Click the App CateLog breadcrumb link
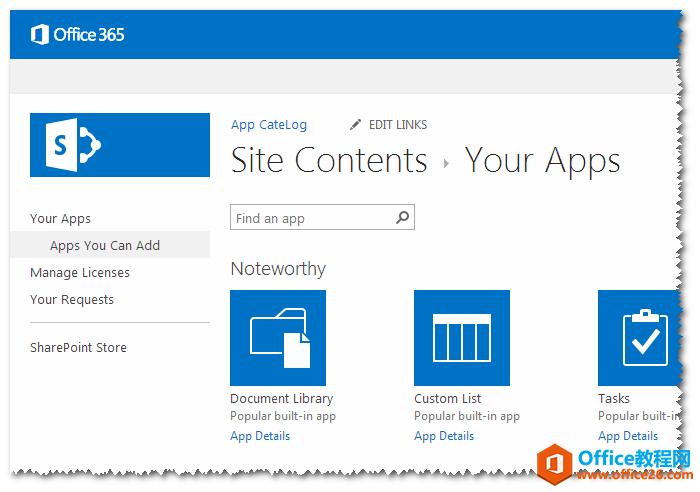This screenshot has width=700, height=492. click(x=269, y=125)
